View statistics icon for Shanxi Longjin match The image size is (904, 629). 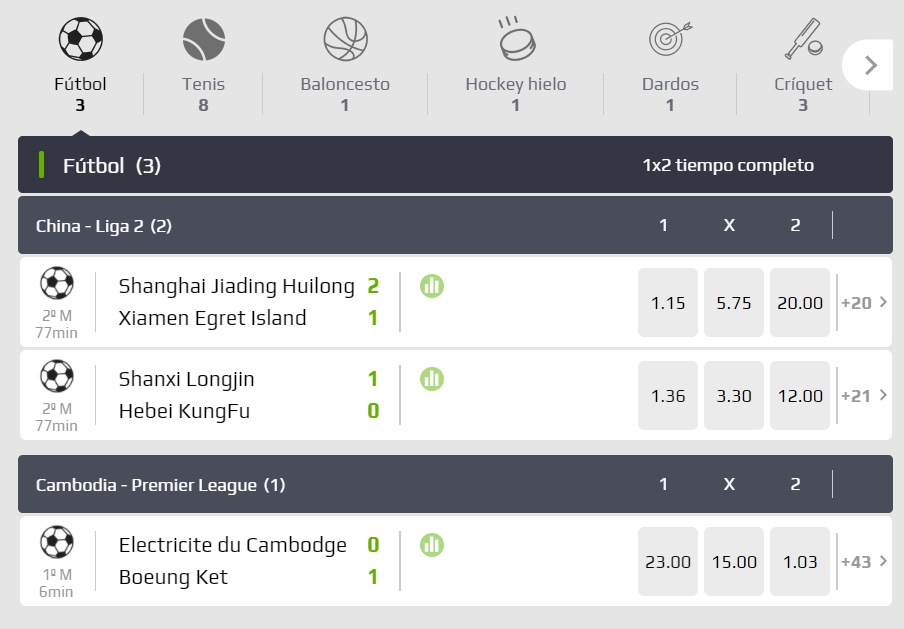tap(432, 379)
